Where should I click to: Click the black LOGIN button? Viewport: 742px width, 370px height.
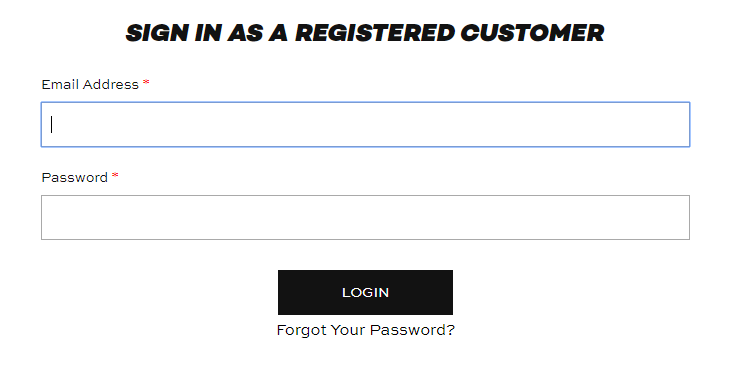[365, 292]
